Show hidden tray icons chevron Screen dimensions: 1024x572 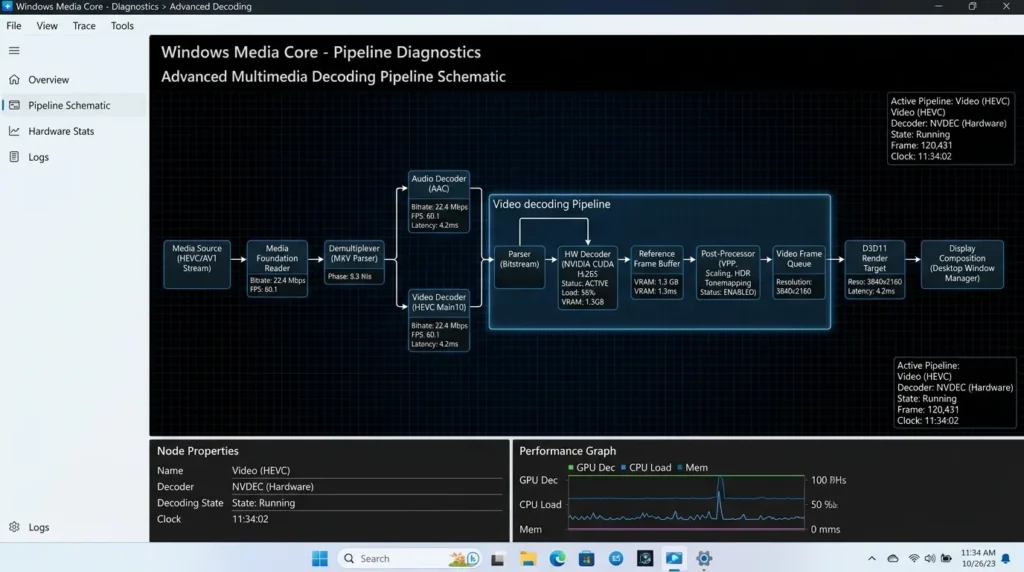pyautogui.click(x=872, y=558)
